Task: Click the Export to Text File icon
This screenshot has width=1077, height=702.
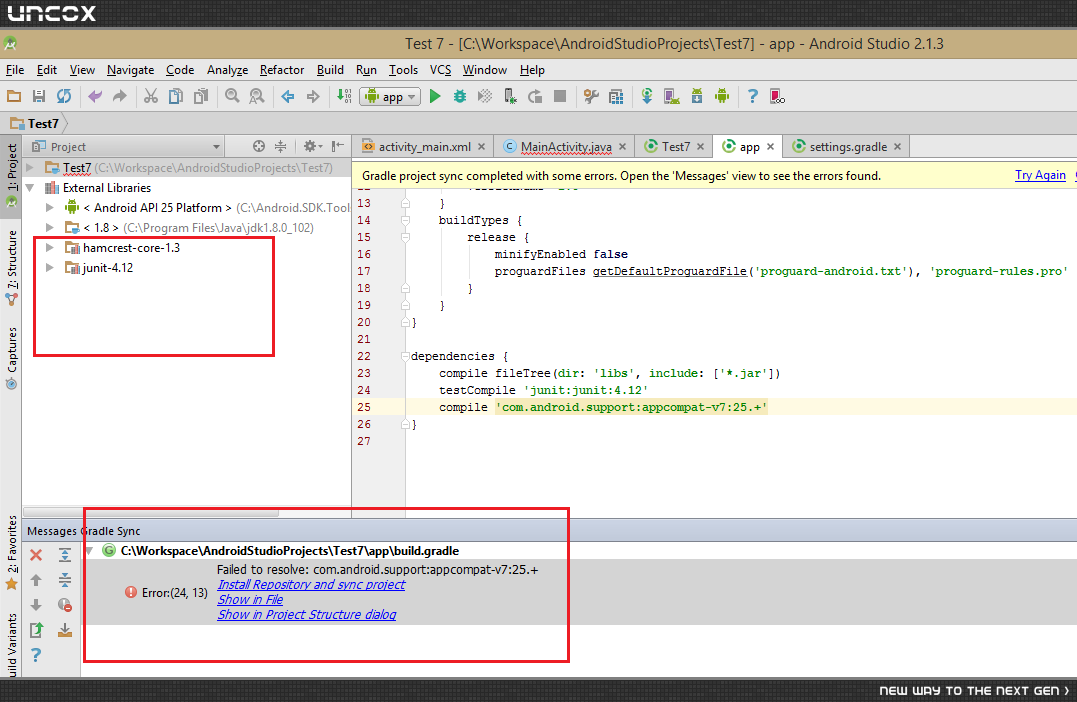Action: pyautogui.click(x=36, y=630)
